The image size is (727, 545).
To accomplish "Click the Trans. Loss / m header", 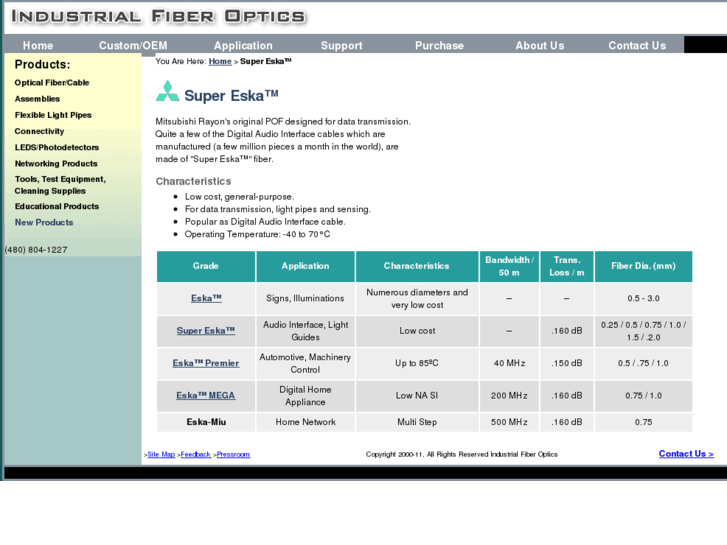I will (x=567, y=266).
